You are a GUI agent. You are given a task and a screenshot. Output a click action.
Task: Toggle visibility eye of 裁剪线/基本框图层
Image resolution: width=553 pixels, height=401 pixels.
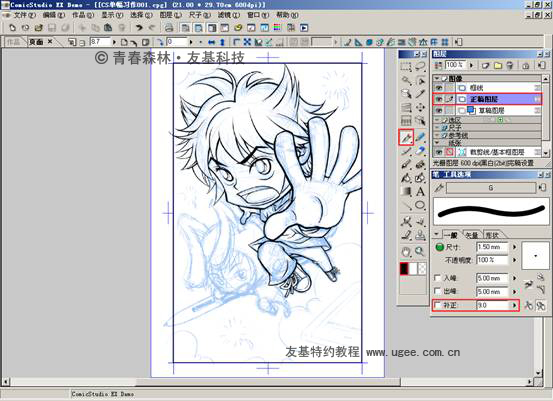(438, 152)
